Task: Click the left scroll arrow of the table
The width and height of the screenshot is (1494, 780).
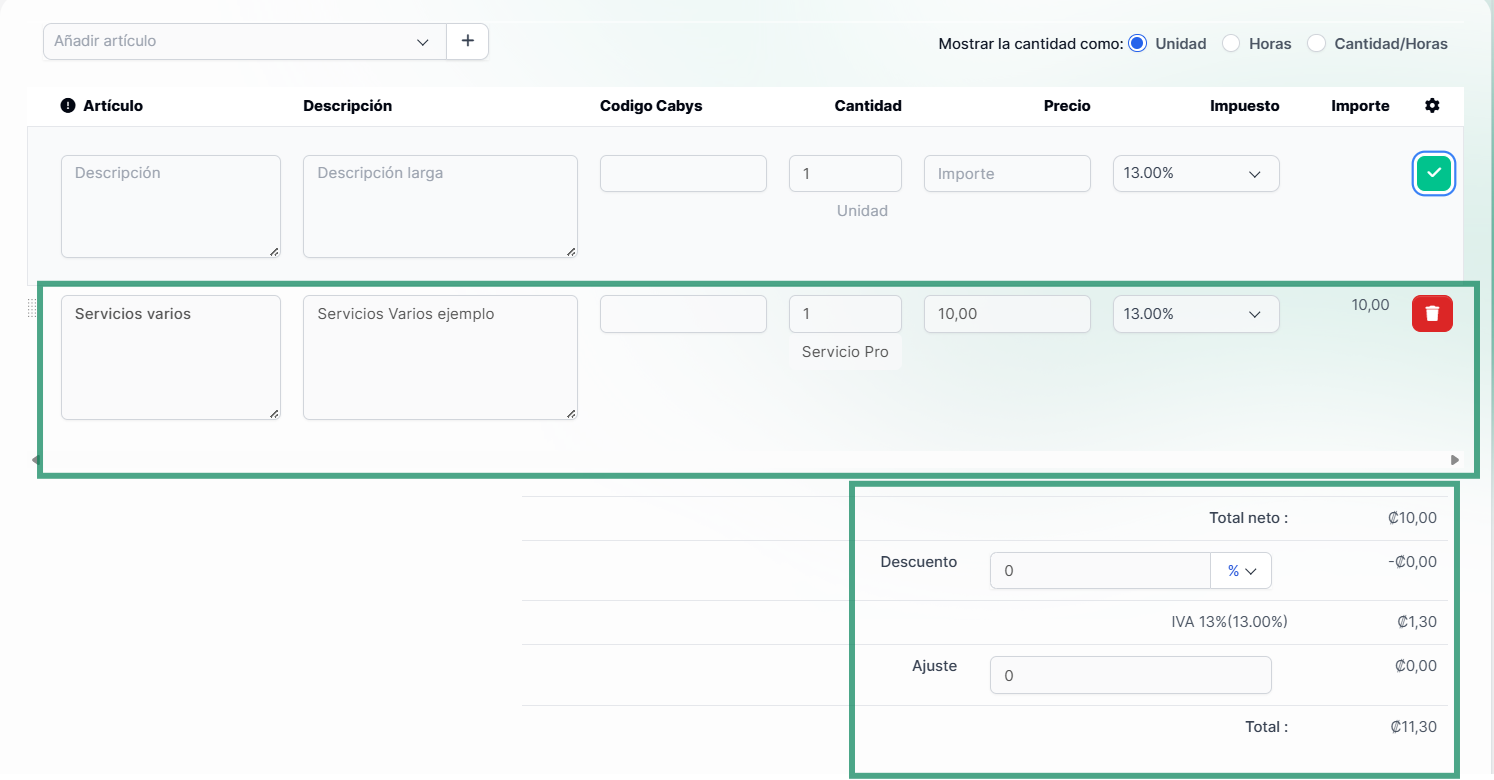Action: (x=35, y=460)
